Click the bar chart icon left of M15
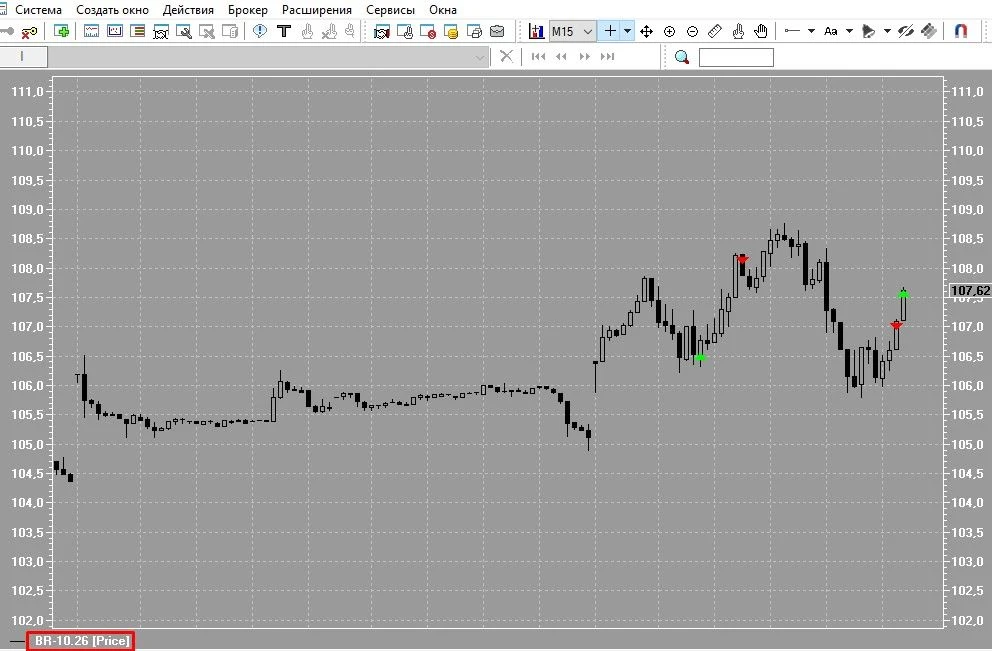The width and height of the screenshot is (992, 651). coord(536,31)
